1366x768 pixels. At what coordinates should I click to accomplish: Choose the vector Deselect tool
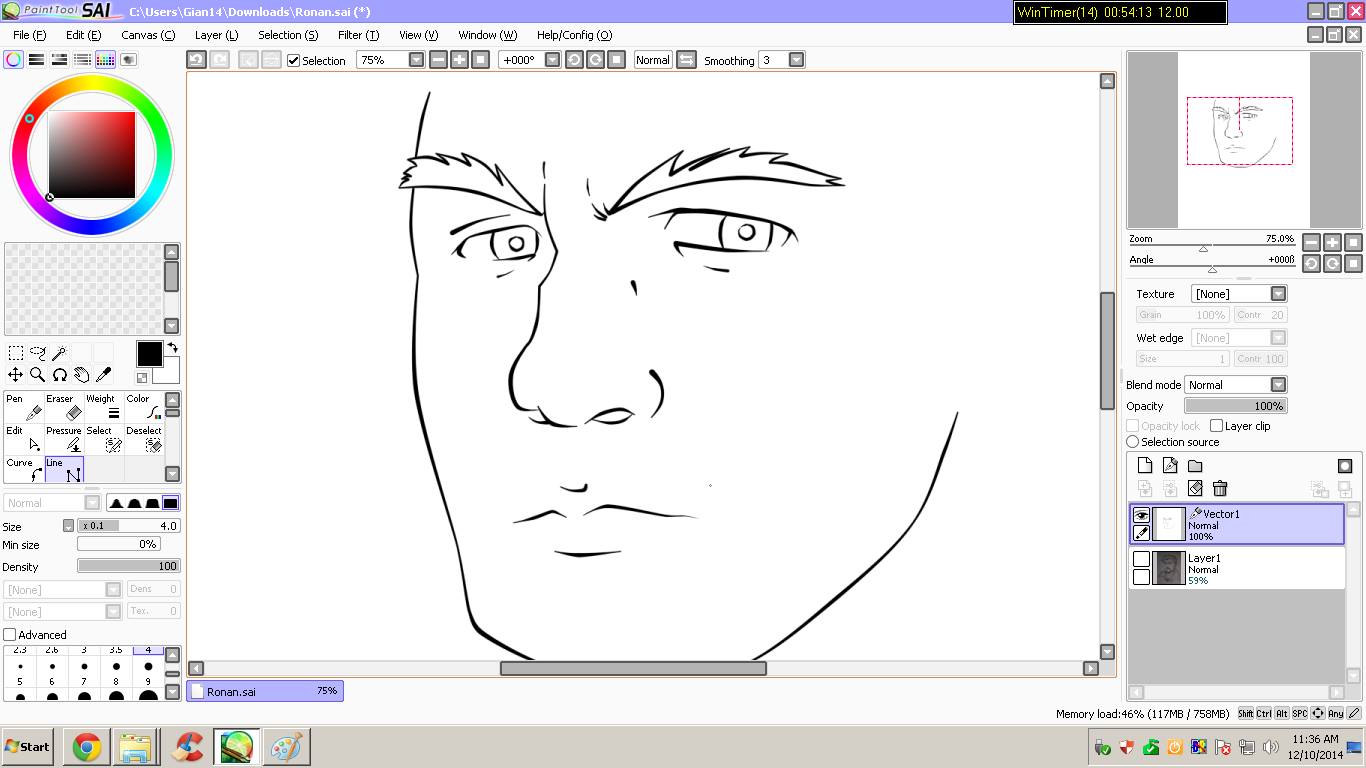[144, 439]
